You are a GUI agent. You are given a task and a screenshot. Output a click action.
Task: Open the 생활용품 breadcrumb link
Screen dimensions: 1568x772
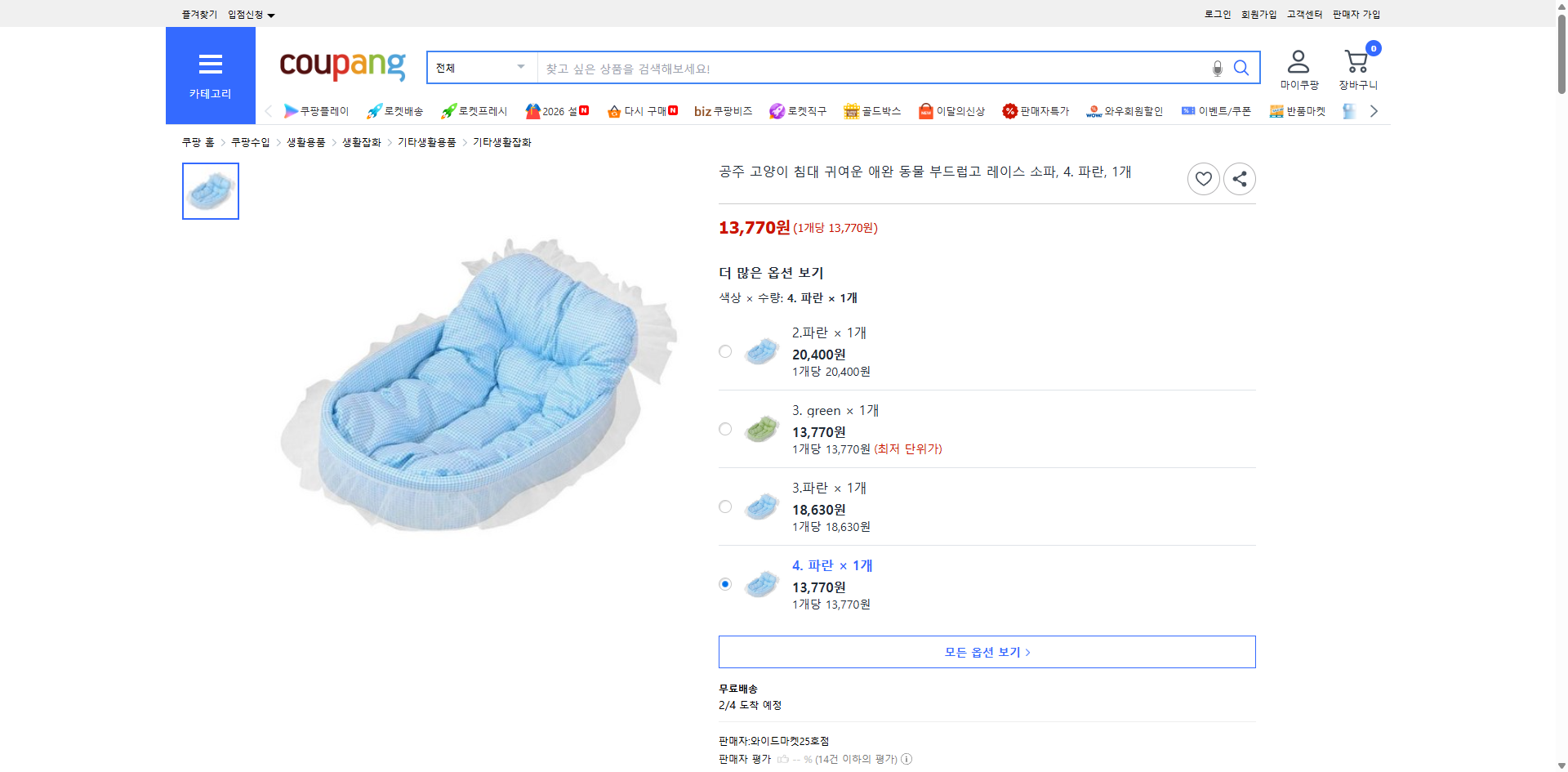305,141
